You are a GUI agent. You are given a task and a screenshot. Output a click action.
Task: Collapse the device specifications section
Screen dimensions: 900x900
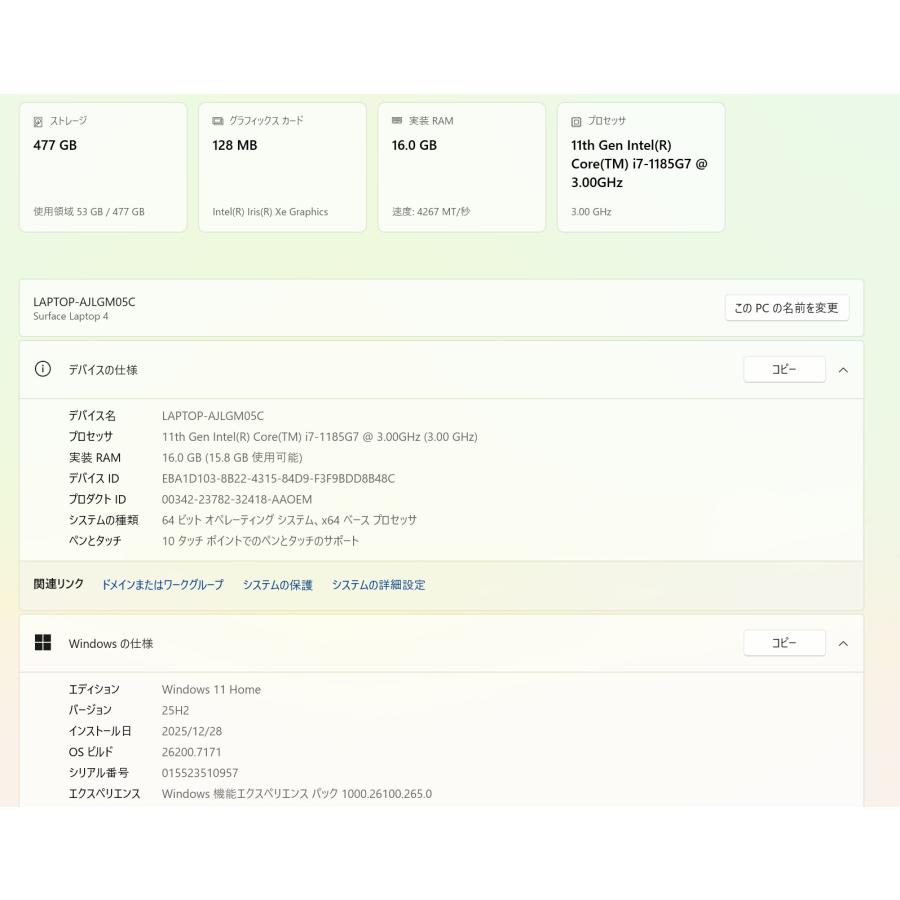tap(843, 370)
